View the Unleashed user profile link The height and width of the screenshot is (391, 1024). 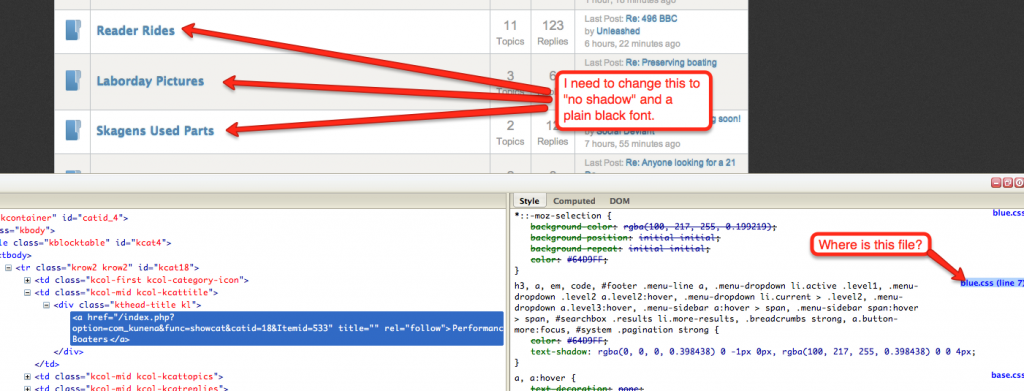[x=618, y=31]
